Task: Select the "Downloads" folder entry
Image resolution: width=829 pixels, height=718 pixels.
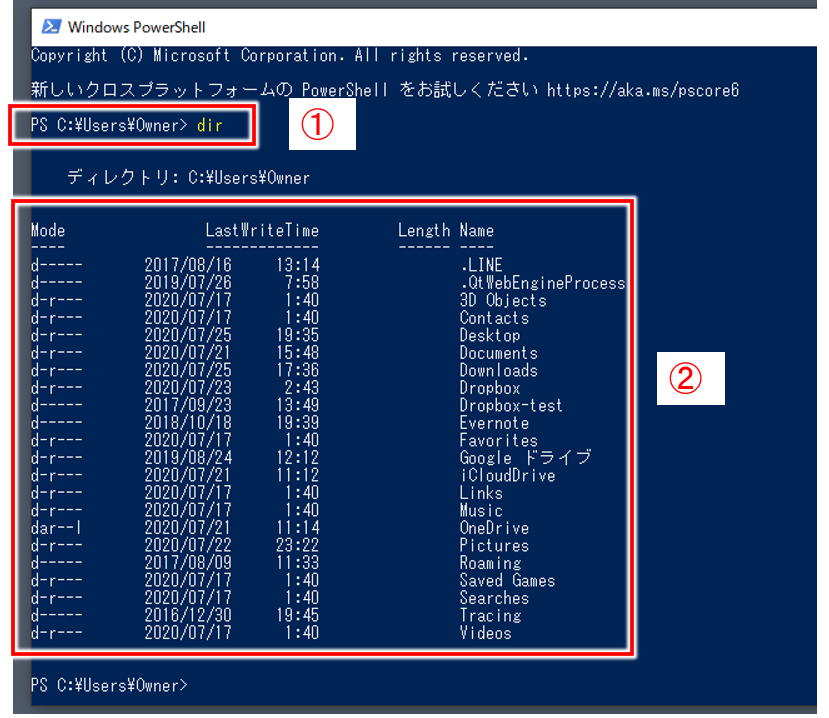Action: tap(499, 370)
